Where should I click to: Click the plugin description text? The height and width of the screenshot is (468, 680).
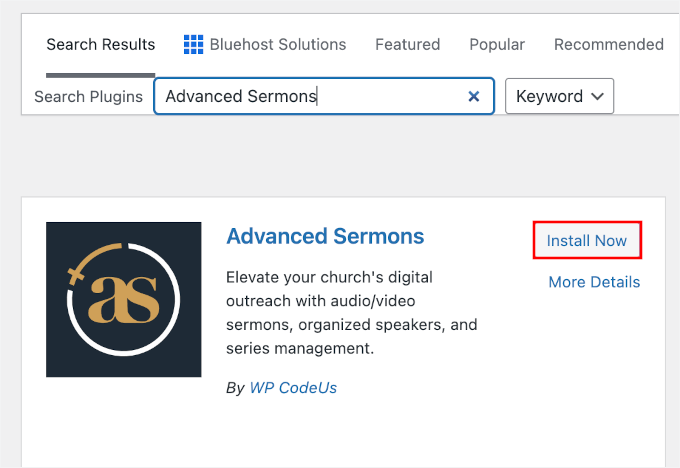352,313
